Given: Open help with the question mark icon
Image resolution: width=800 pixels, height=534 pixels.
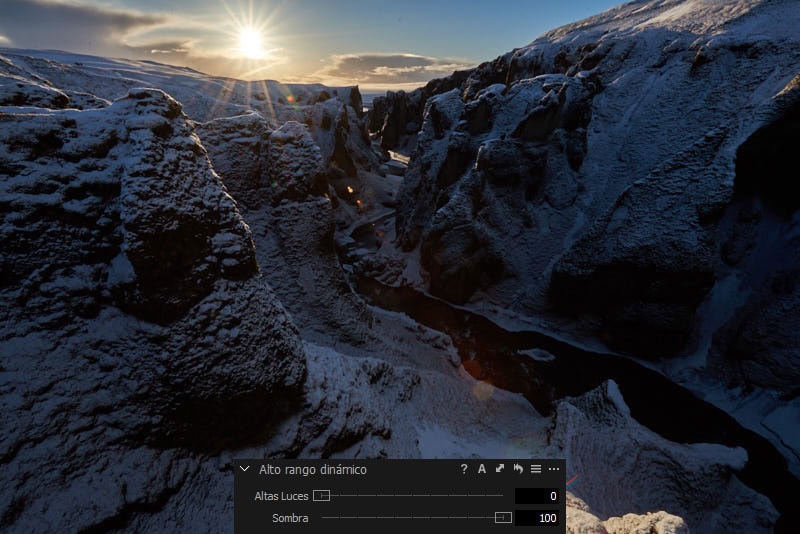Looking at the screenshot, I should [x=464, y=469].
